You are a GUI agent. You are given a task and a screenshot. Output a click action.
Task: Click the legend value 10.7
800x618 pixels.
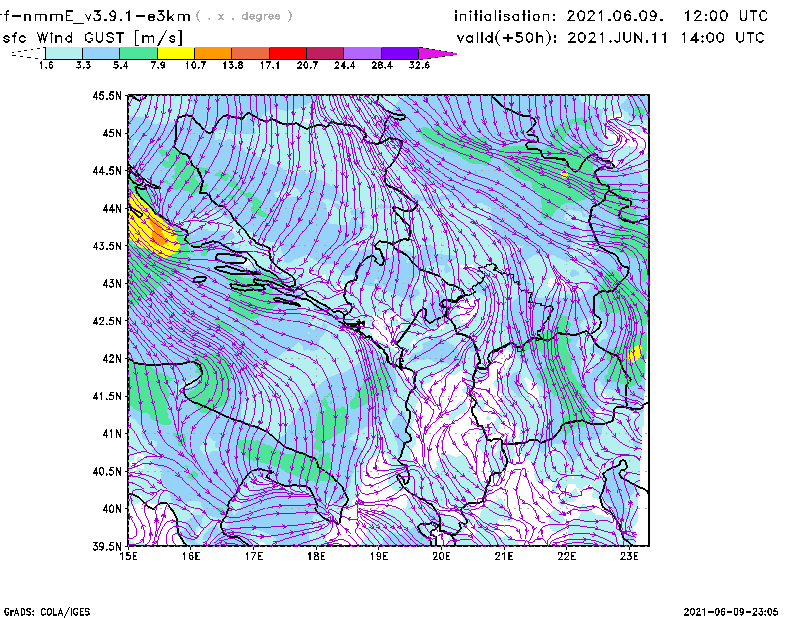point(195,65)
